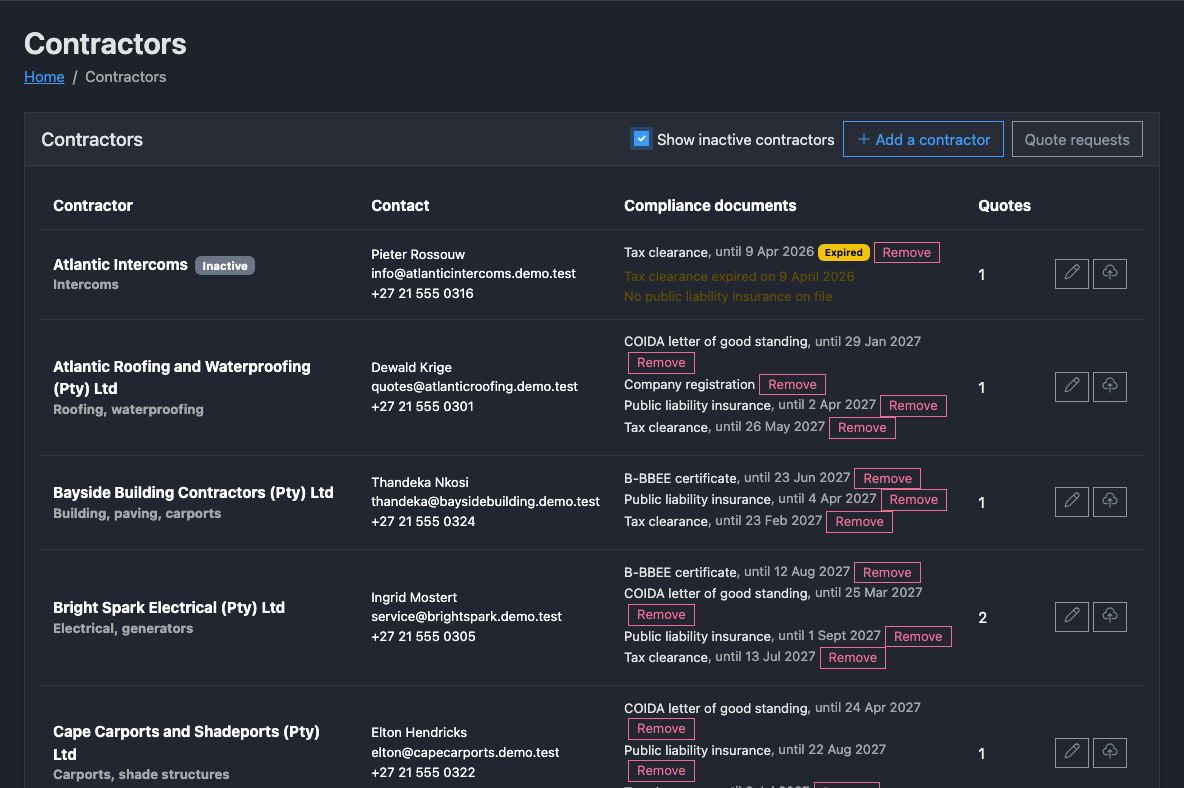Click Building, paving, carports trade label
This screenshot has height=788, width=1184.
(x=137, y=513)
